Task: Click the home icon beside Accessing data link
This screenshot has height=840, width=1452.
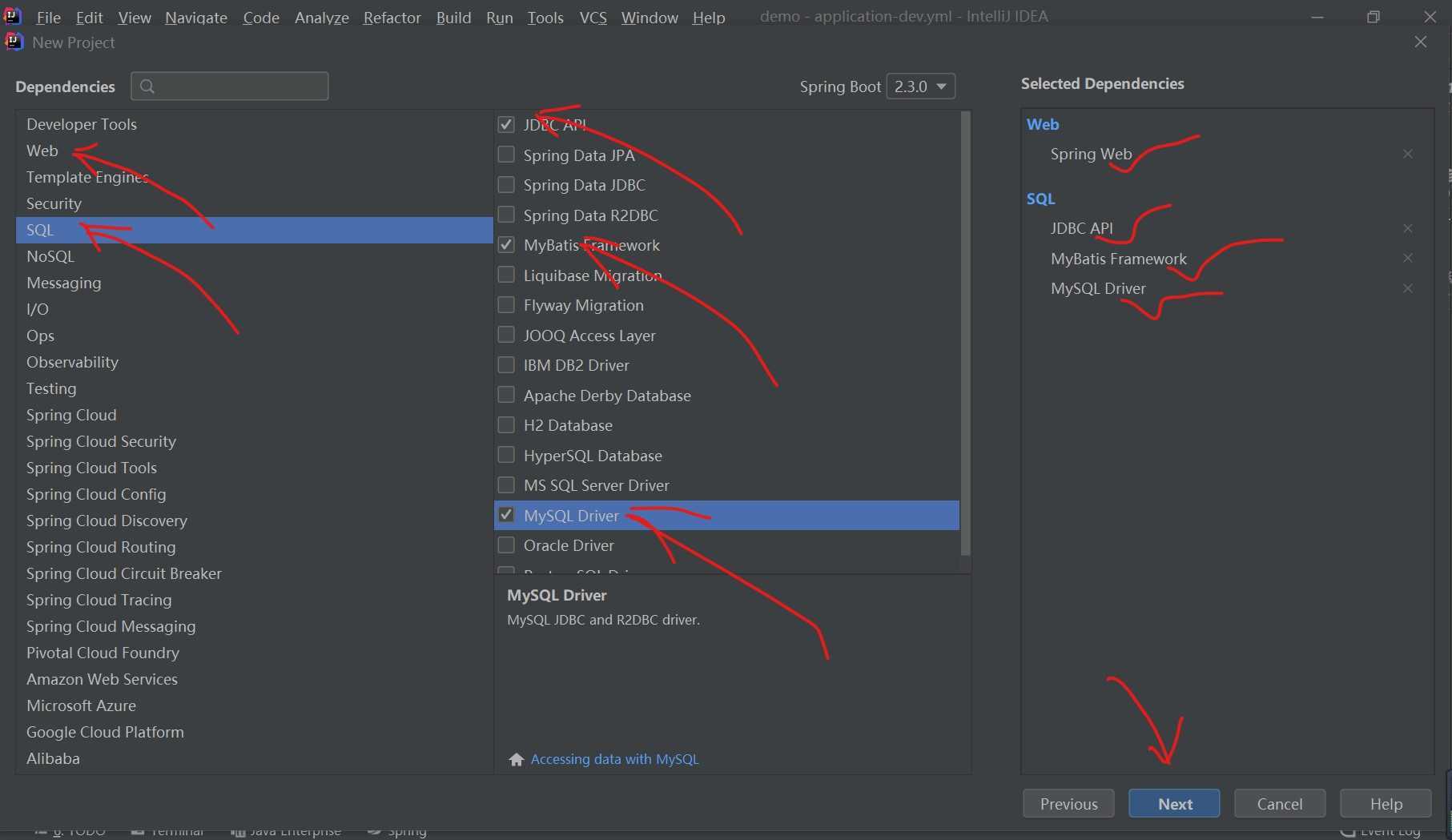Action: [x=517, y=759]
